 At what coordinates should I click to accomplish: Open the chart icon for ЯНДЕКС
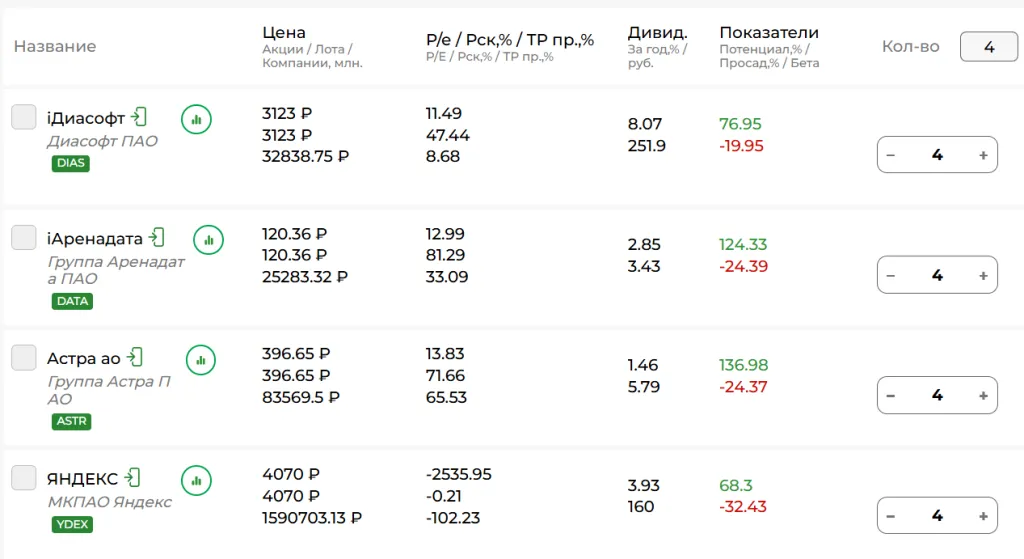point(196,481)
